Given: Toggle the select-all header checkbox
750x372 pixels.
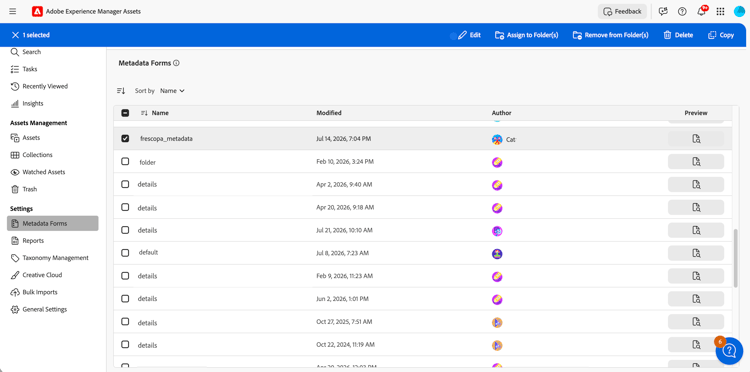Looking at the screenshot, I should click(125, 113).
